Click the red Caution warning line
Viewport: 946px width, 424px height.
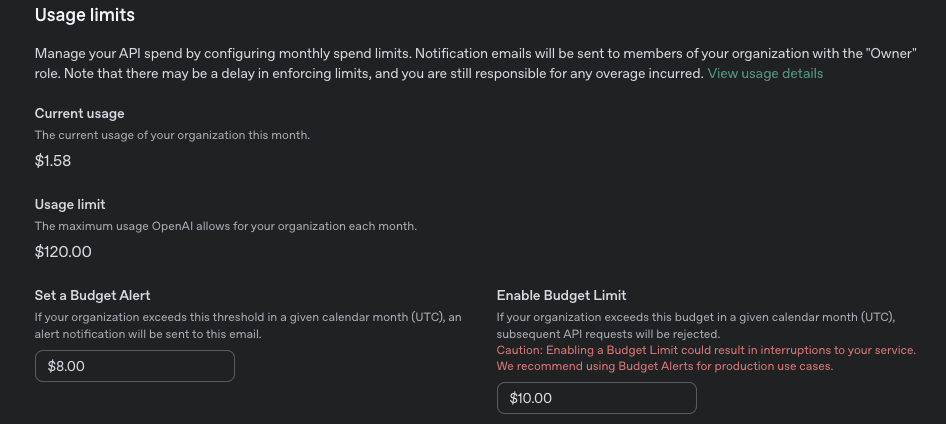coord(706,350)
